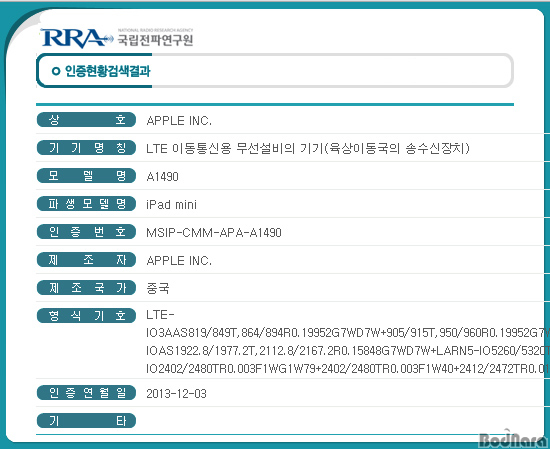This screenshot has width=550, height=450.
Task: Click the 인증번호 label
Action: tap(86, 231)
